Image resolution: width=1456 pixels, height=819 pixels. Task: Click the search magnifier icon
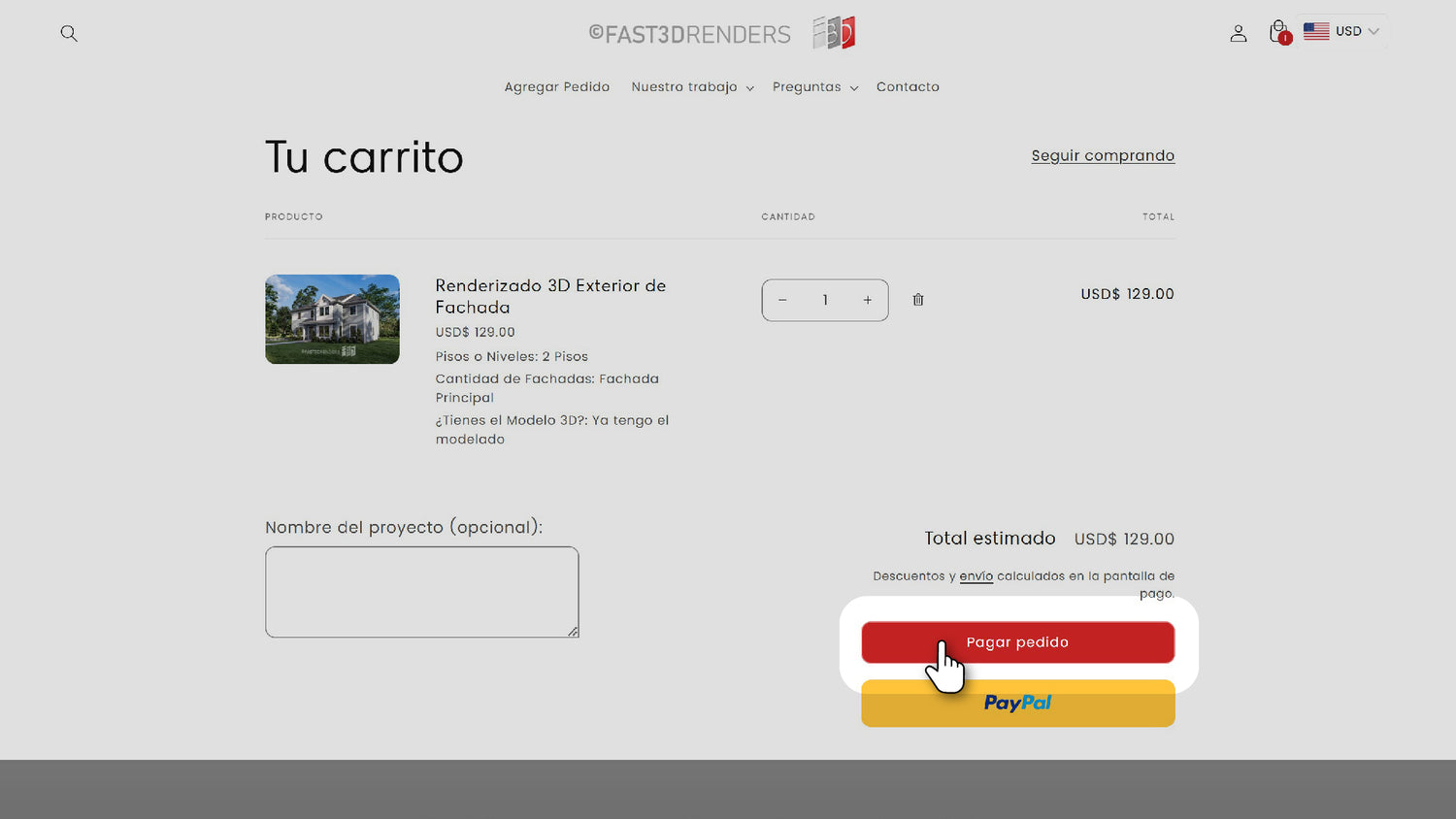[x=69, y=33]
